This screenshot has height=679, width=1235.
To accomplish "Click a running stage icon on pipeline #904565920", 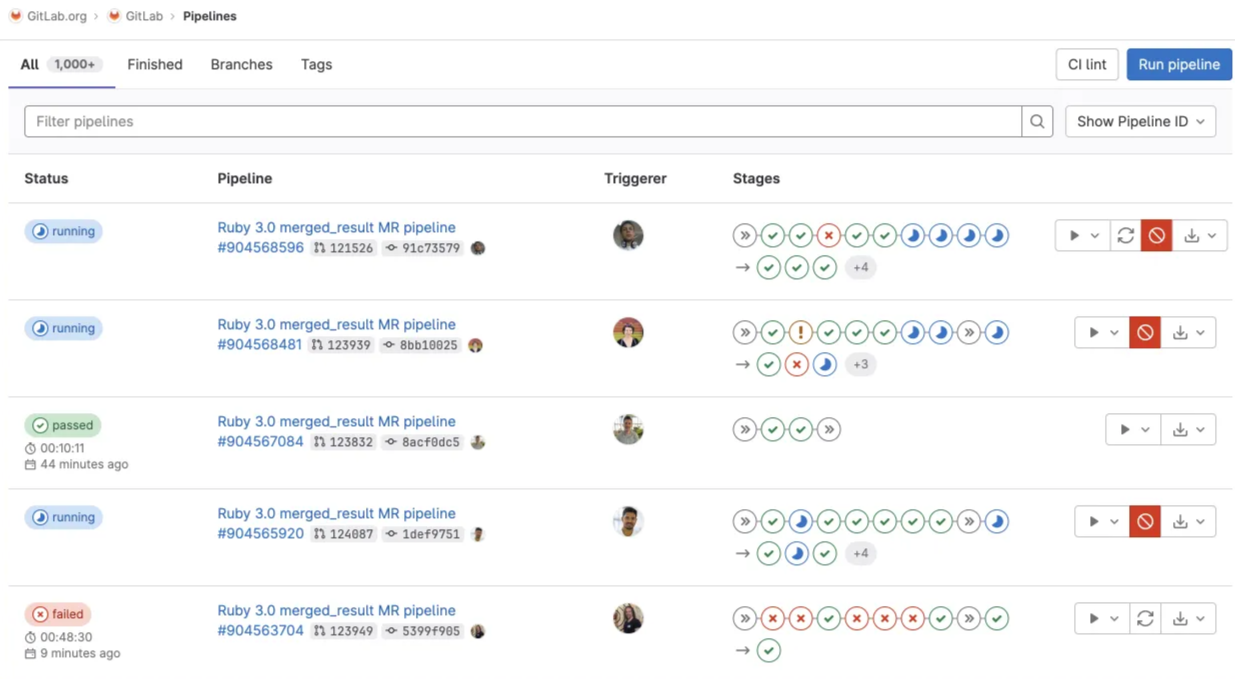I will click(x=800, y=520).
